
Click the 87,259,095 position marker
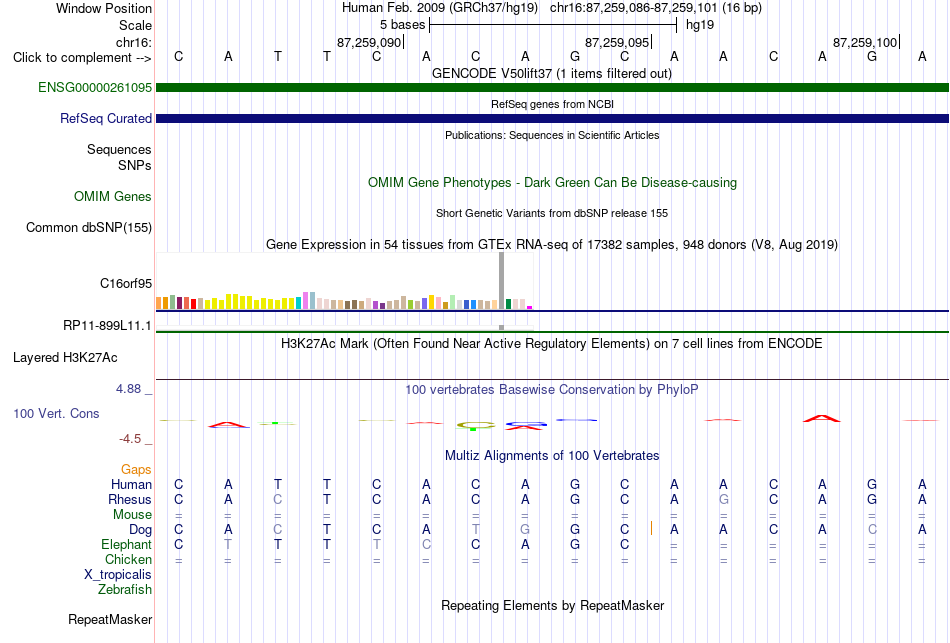tap(617, 42)
